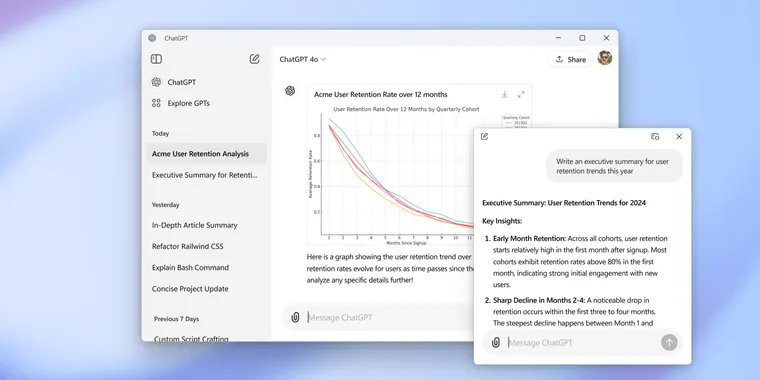The image size is (760, 380).
Task: Attach a file in the companion window
Action: [x=495, y=343]
